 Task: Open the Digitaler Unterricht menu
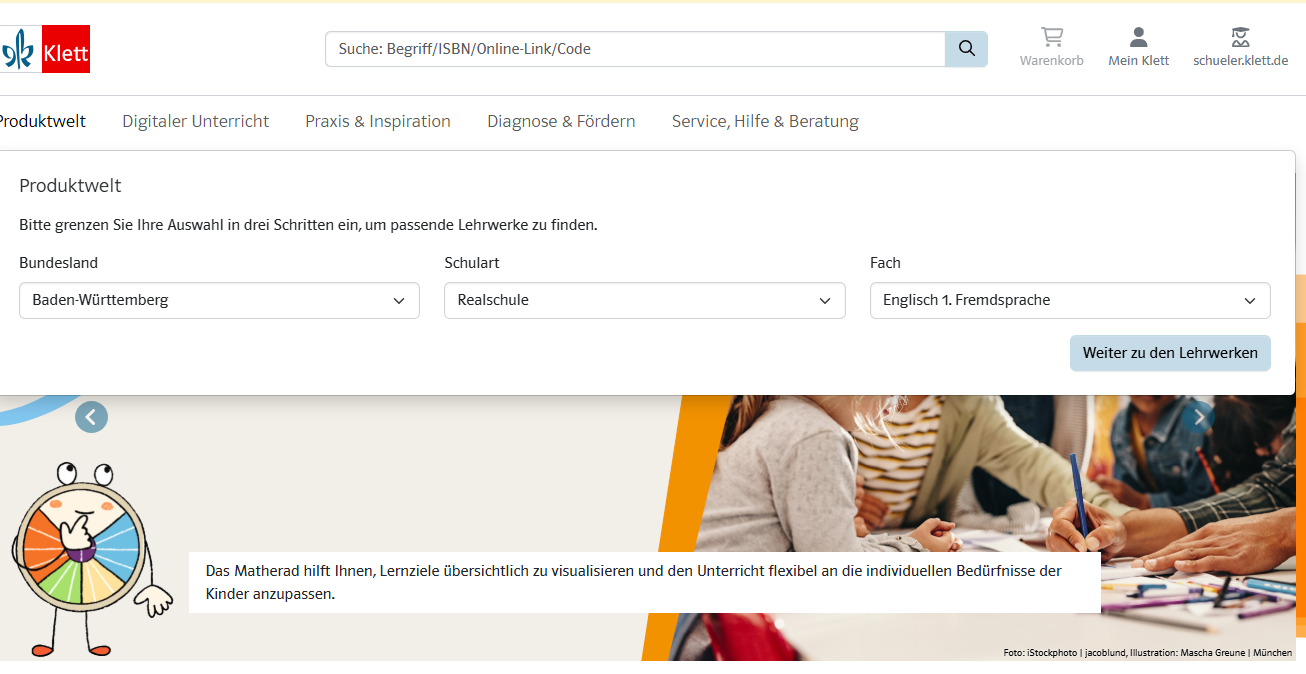coord(195,121)
